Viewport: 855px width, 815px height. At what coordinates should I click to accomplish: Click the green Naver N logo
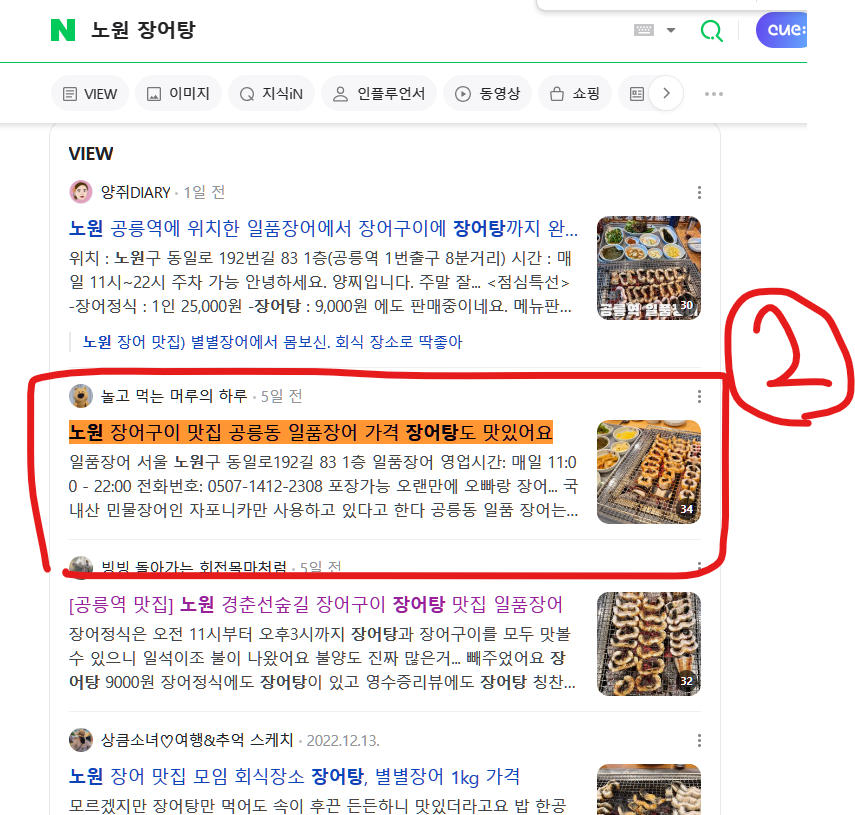63,30
